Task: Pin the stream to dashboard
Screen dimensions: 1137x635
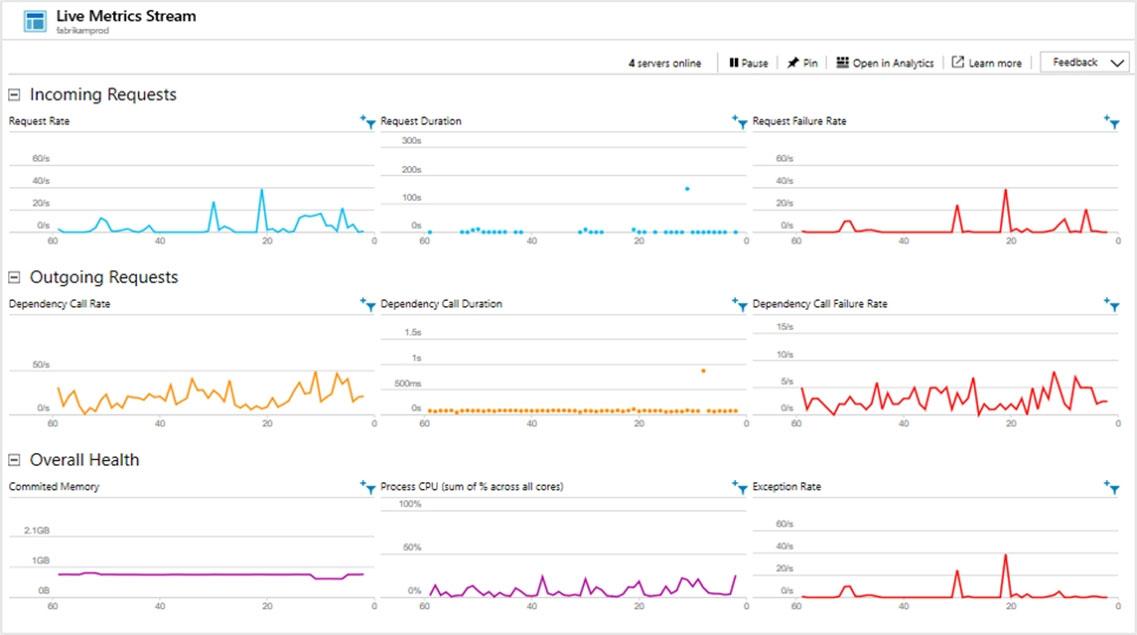Action: tap(802, 63)
